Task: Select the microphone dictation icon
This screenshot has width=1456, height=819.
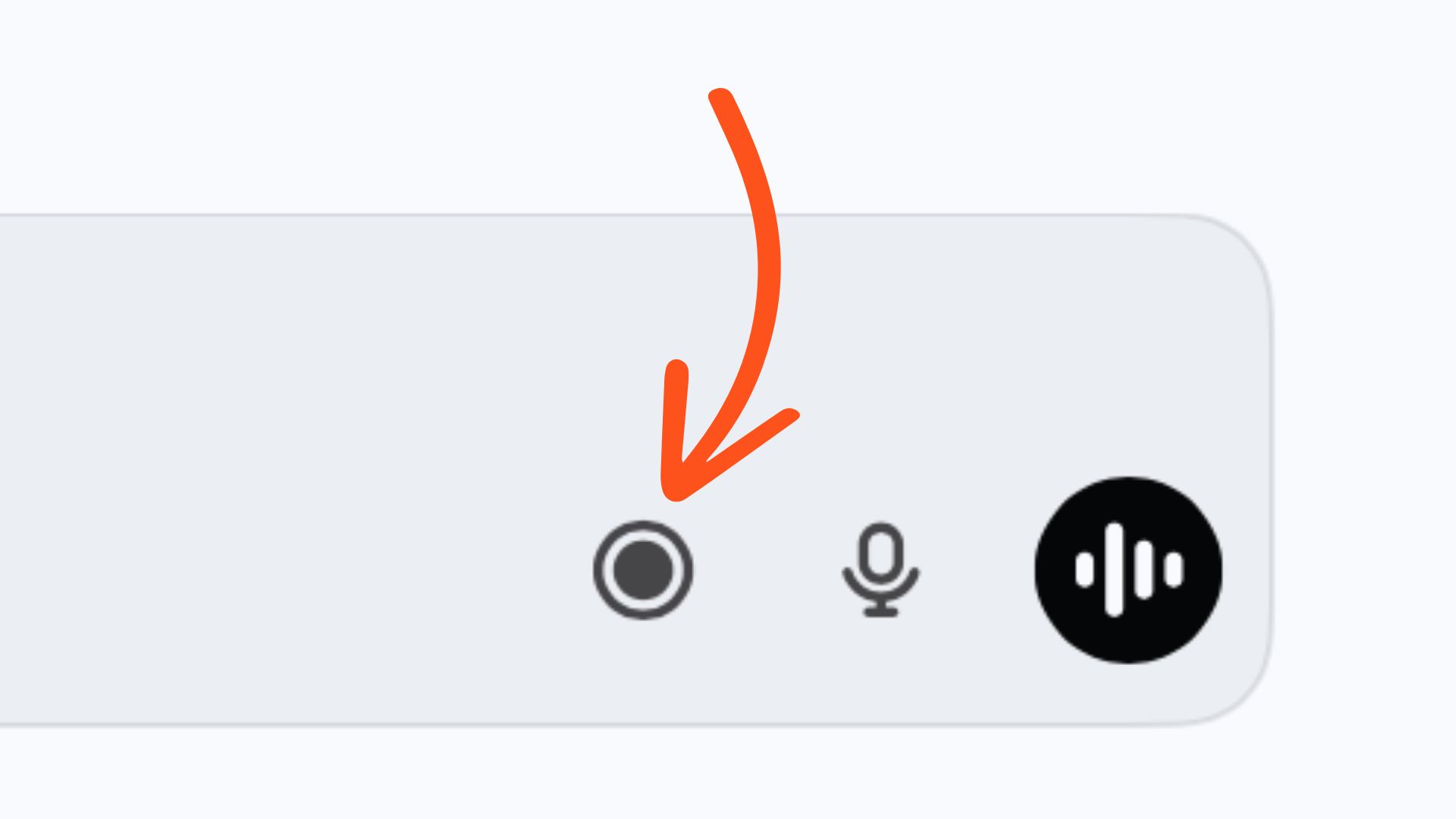Action: [880, 570]
